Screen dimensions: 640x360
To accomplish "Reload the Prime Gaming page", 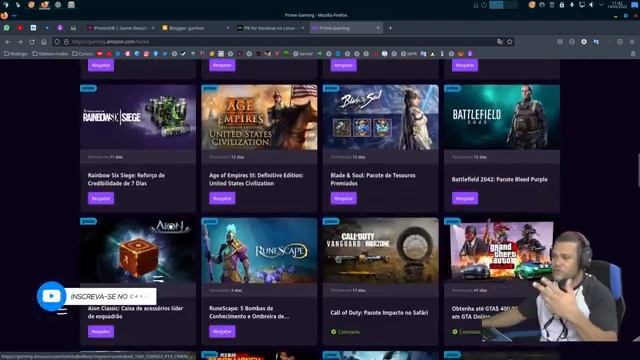I will click(31, 42).
